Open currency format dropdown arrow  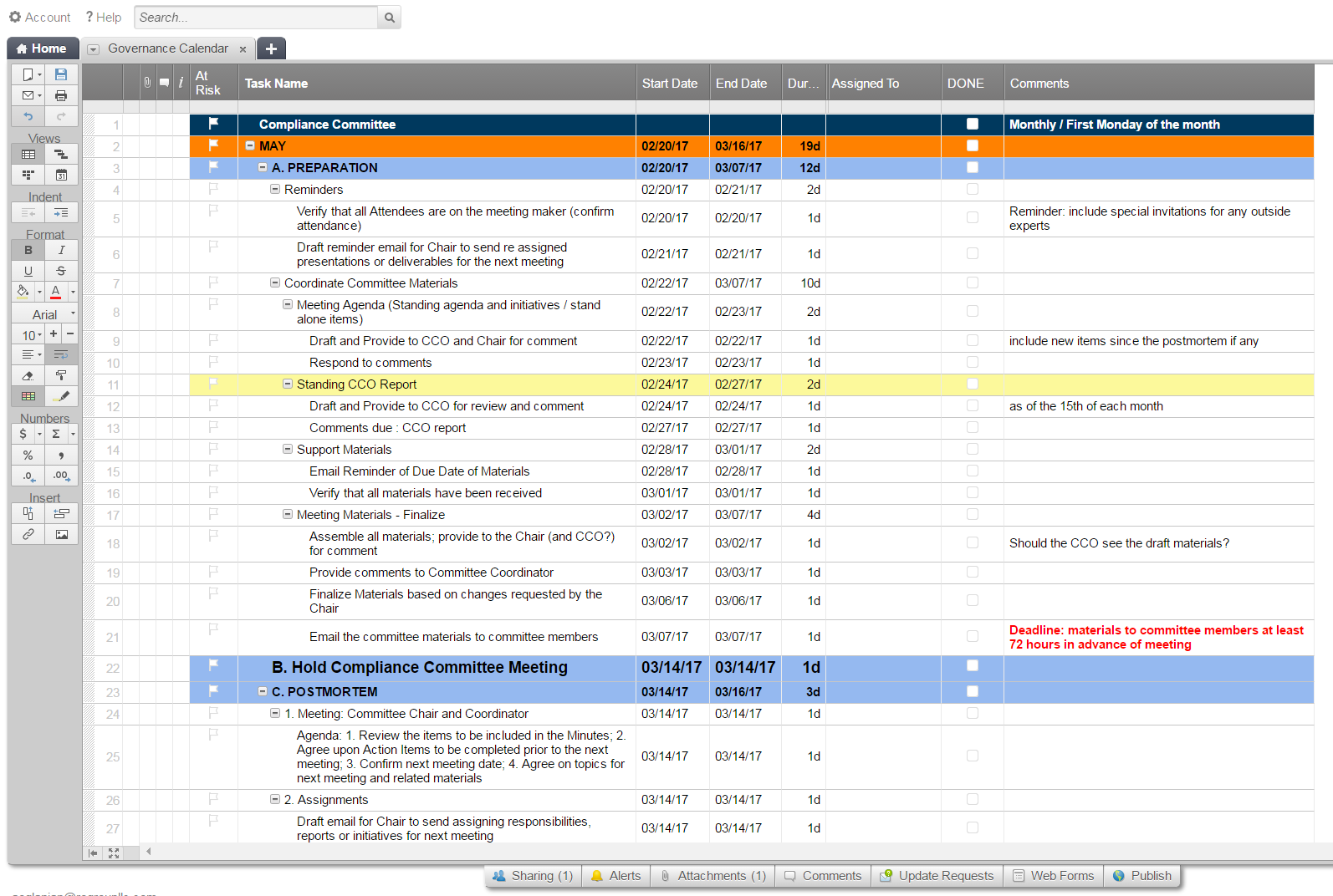coord(39,434)
